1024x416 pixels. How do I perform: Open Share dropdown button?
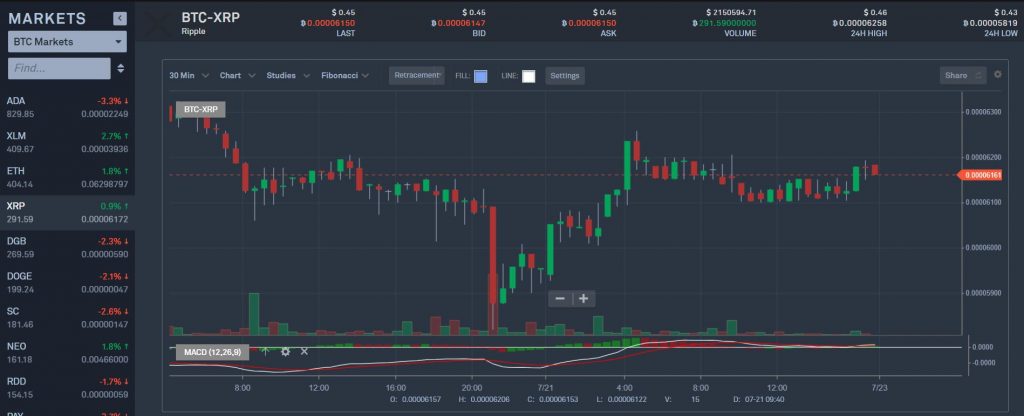pyautogui.click(x=963, y=76)
